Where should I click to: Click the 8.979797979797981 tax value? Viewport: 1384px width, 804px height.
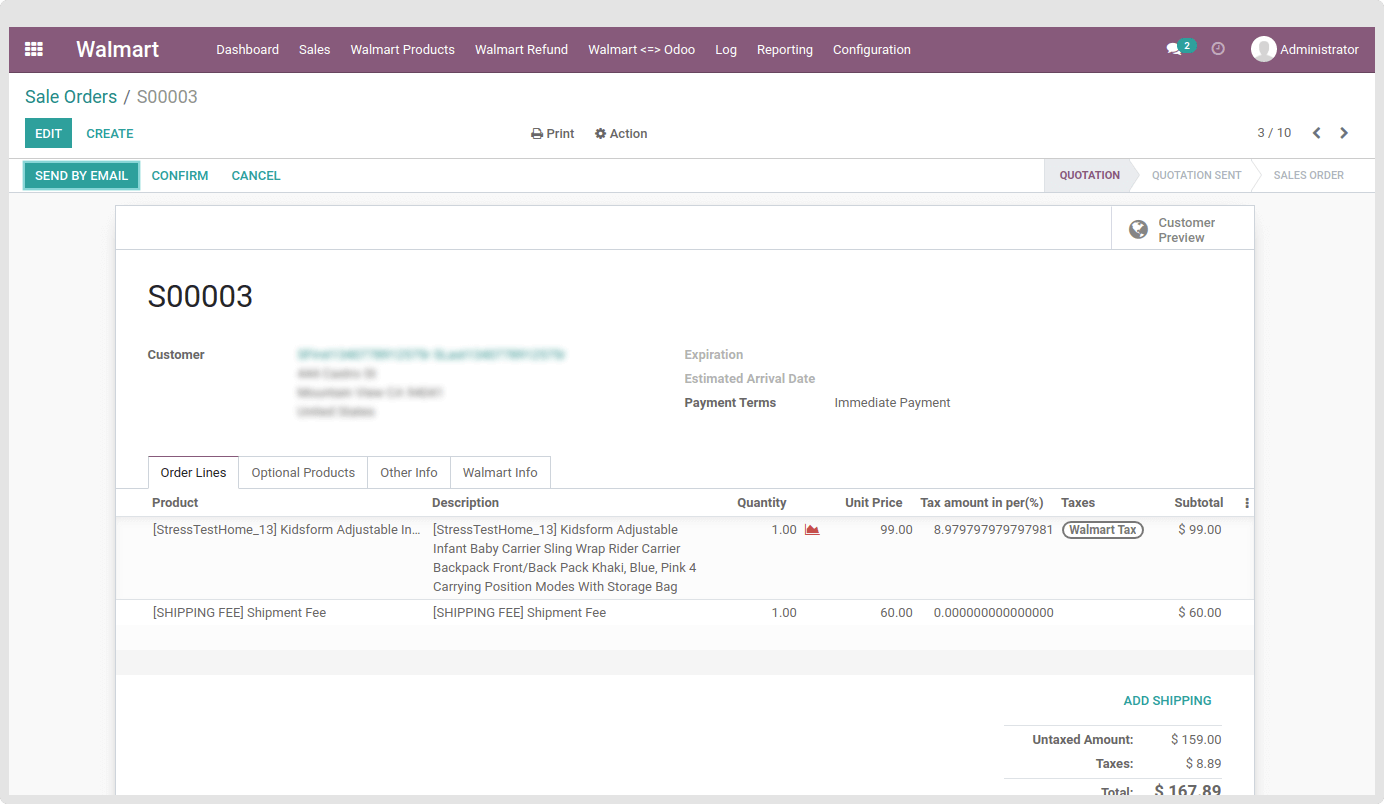click(x=993, y=530)
